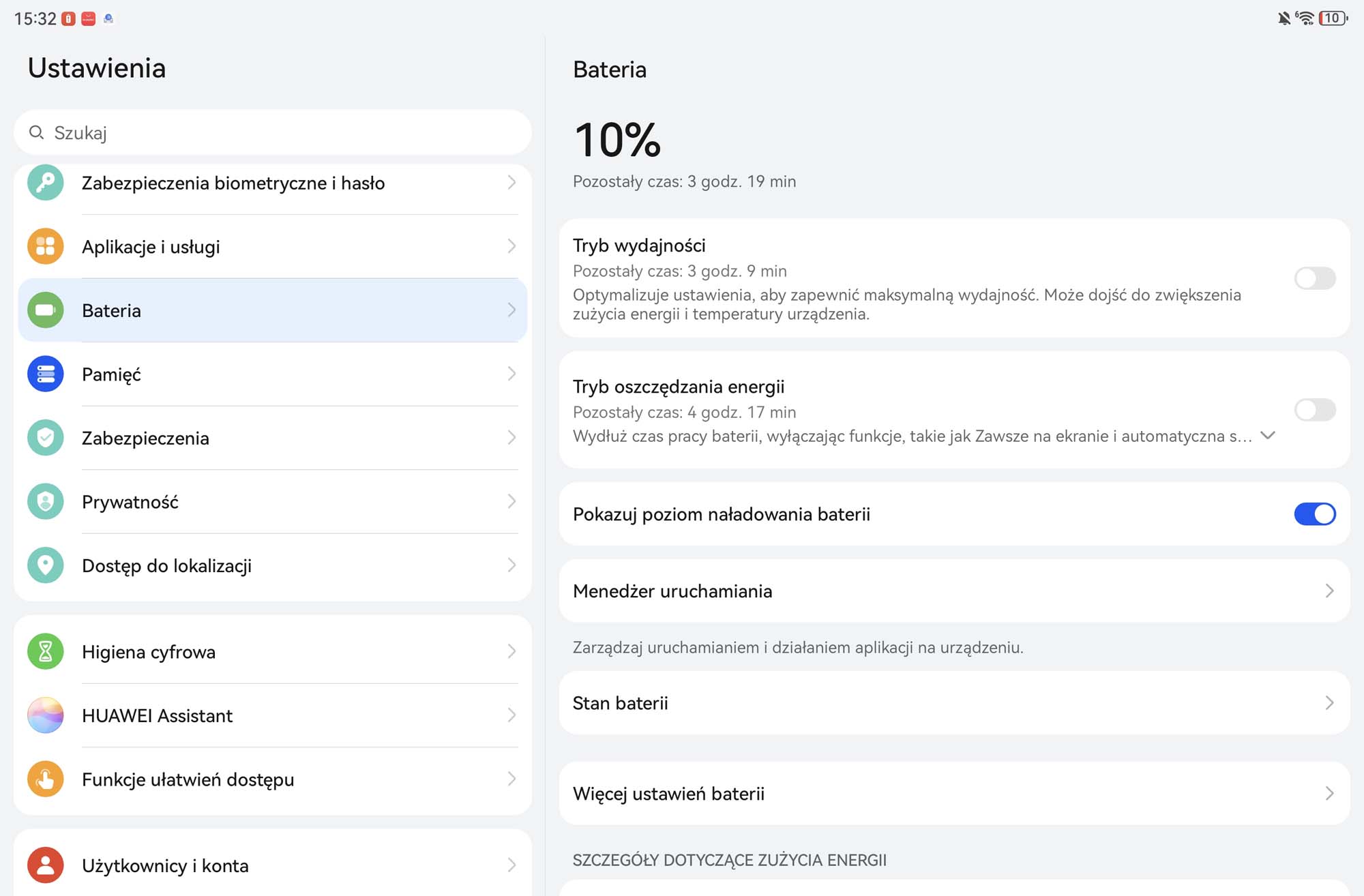
Task: Turn on Tryb oszczędzania energii switch
Action: pos(1314,410)
